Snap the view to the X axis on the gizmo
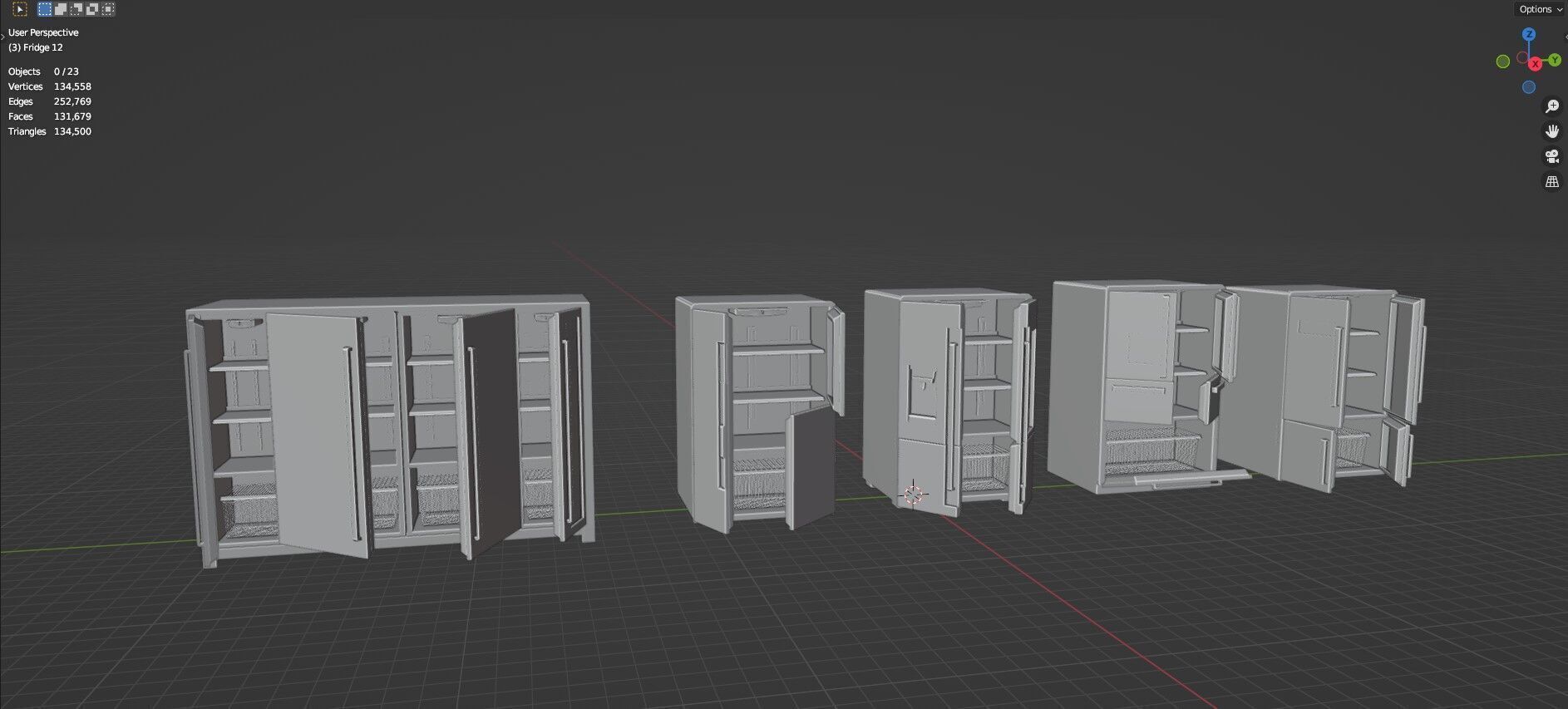The width and height of the screenshot is (1568, 709). pos(1535,64)
